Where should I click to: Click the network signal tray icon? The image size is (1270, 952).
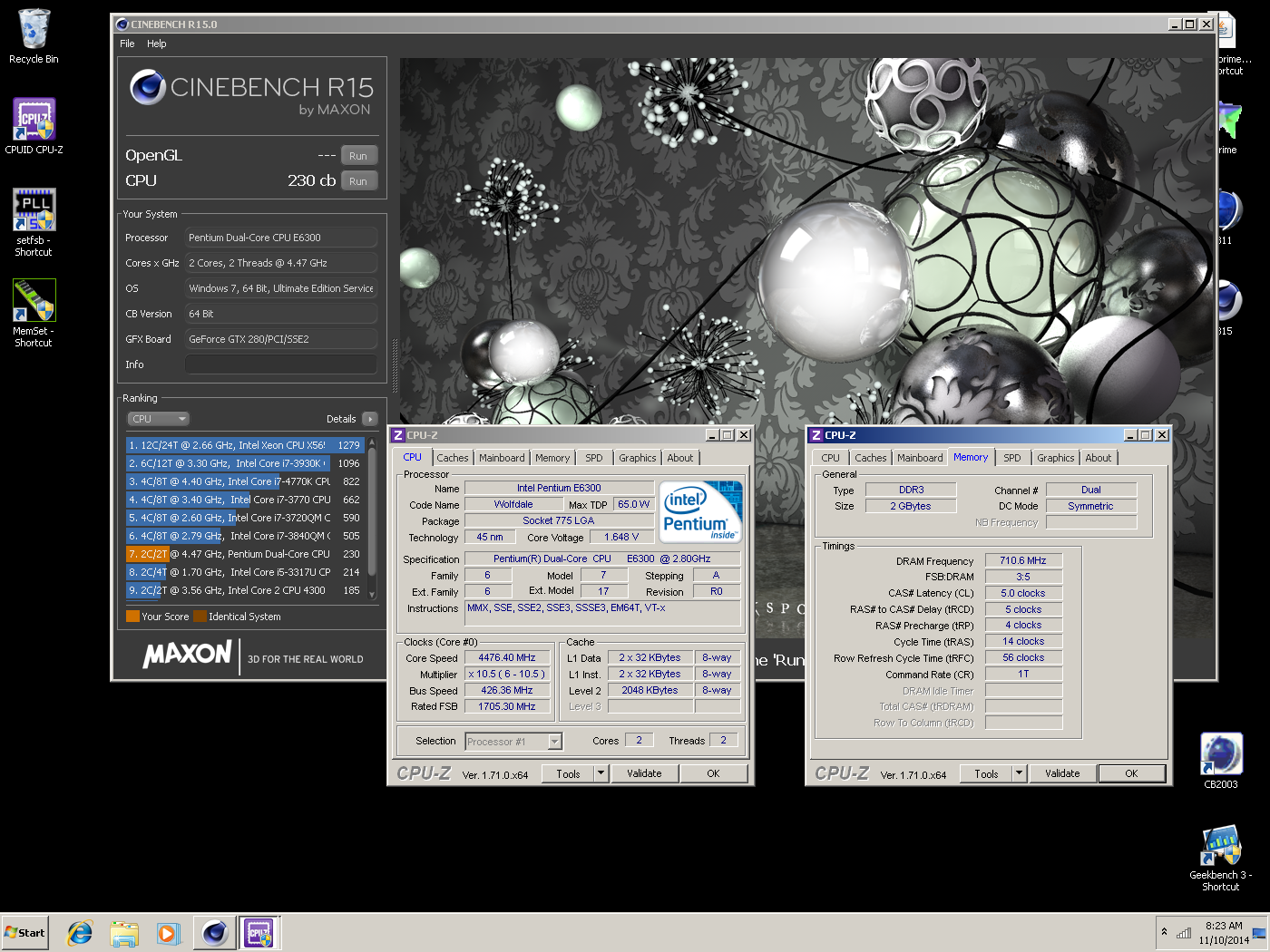(x=1184, y=933)
